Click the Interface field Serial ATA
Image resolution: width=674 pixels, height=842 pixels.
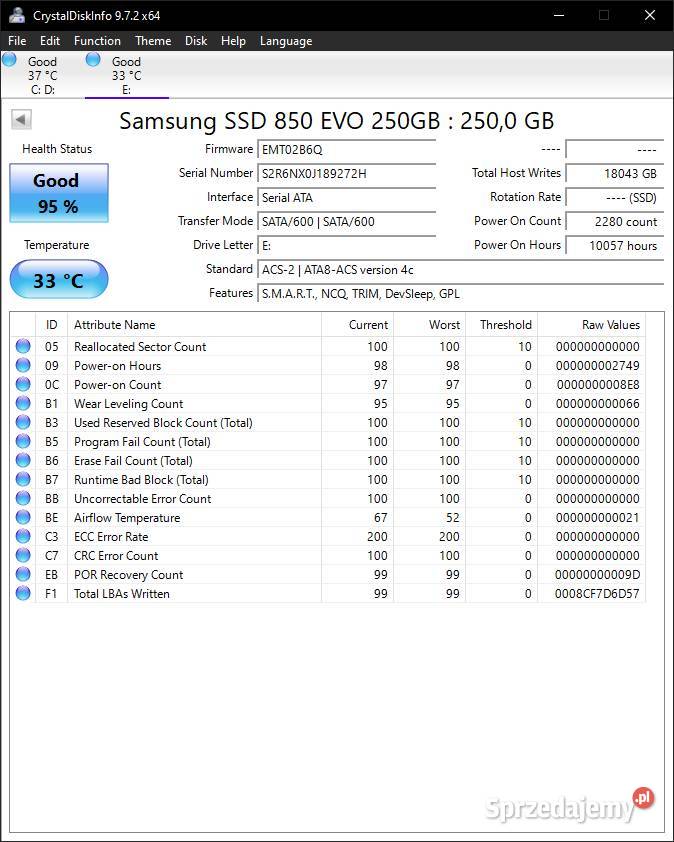pos(346,198)
